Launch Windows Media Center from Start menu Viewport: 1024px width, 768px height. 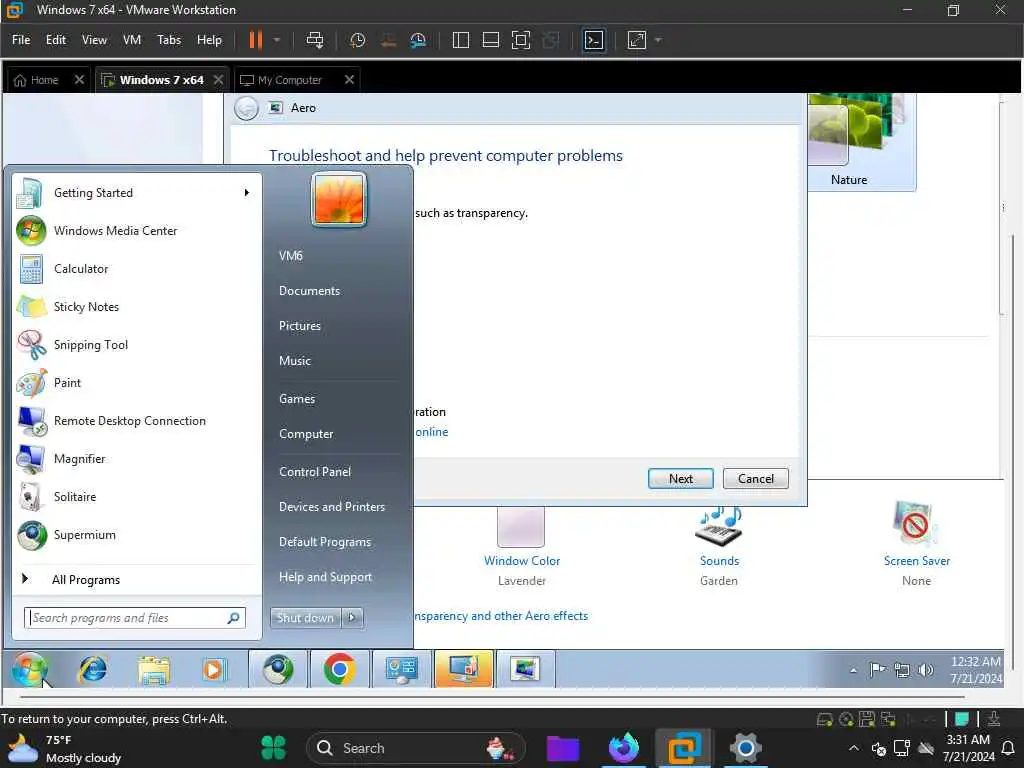click(136, 231)
